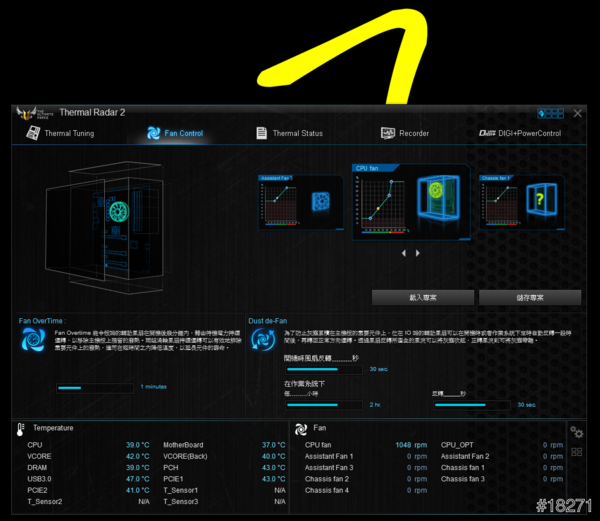The width and height of the screenshot is (600, 521).
Task: Open the Thermal Tuning tab
Action: (60, 133)
